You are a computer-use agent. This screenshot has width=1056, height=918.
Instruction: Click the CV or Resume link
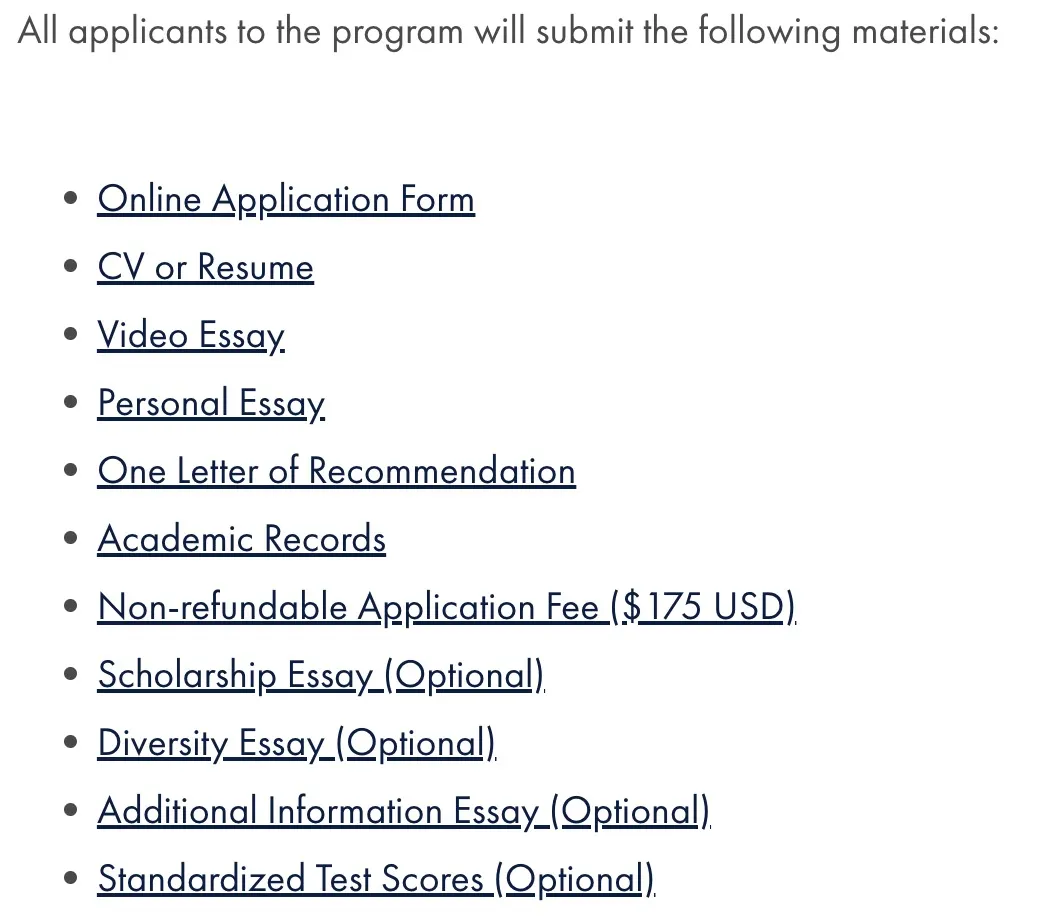205,267
